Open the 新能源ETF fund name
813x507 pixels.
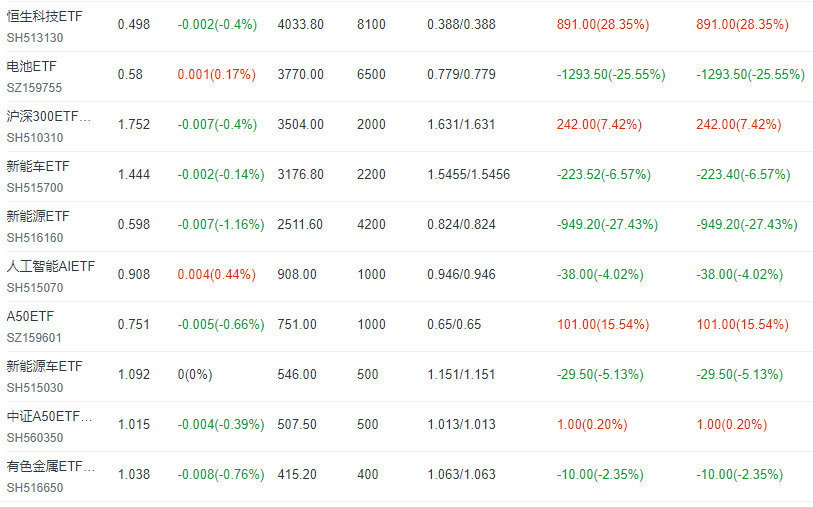click(38, 216)
